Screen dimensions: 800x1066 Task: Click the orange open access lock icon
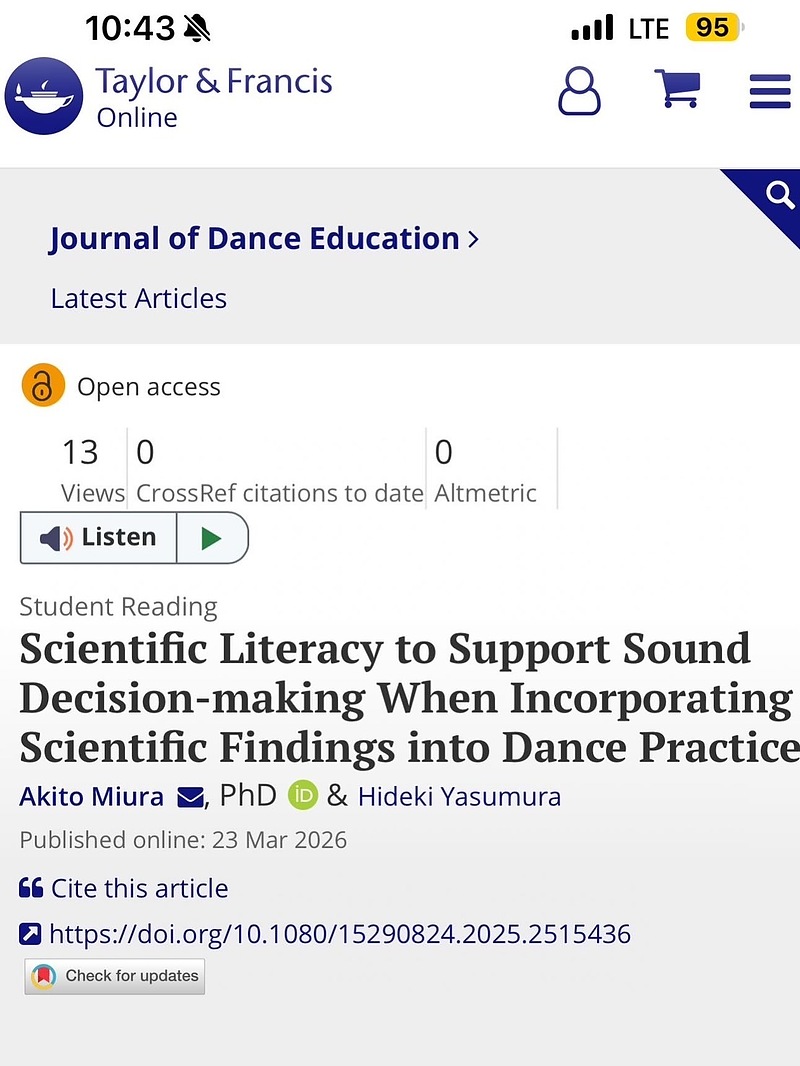[43, 386]
